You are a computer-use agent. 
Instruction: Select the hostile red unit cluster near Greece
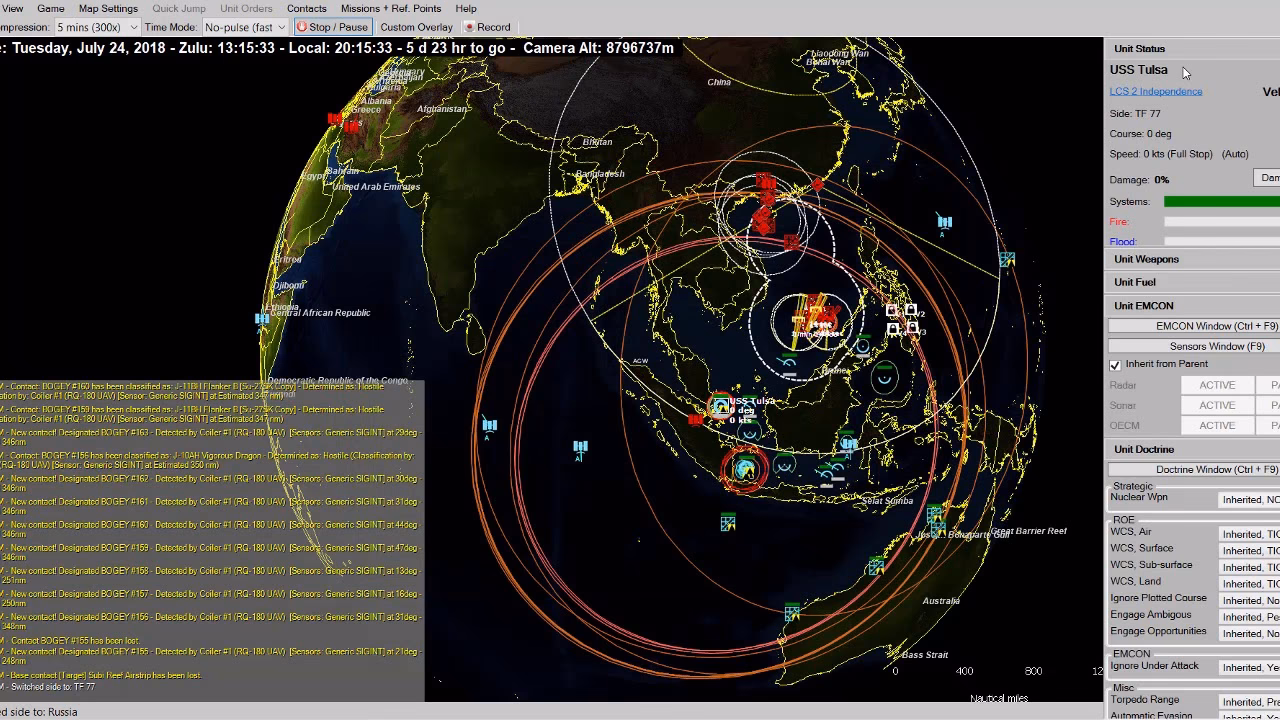point(343,123)
